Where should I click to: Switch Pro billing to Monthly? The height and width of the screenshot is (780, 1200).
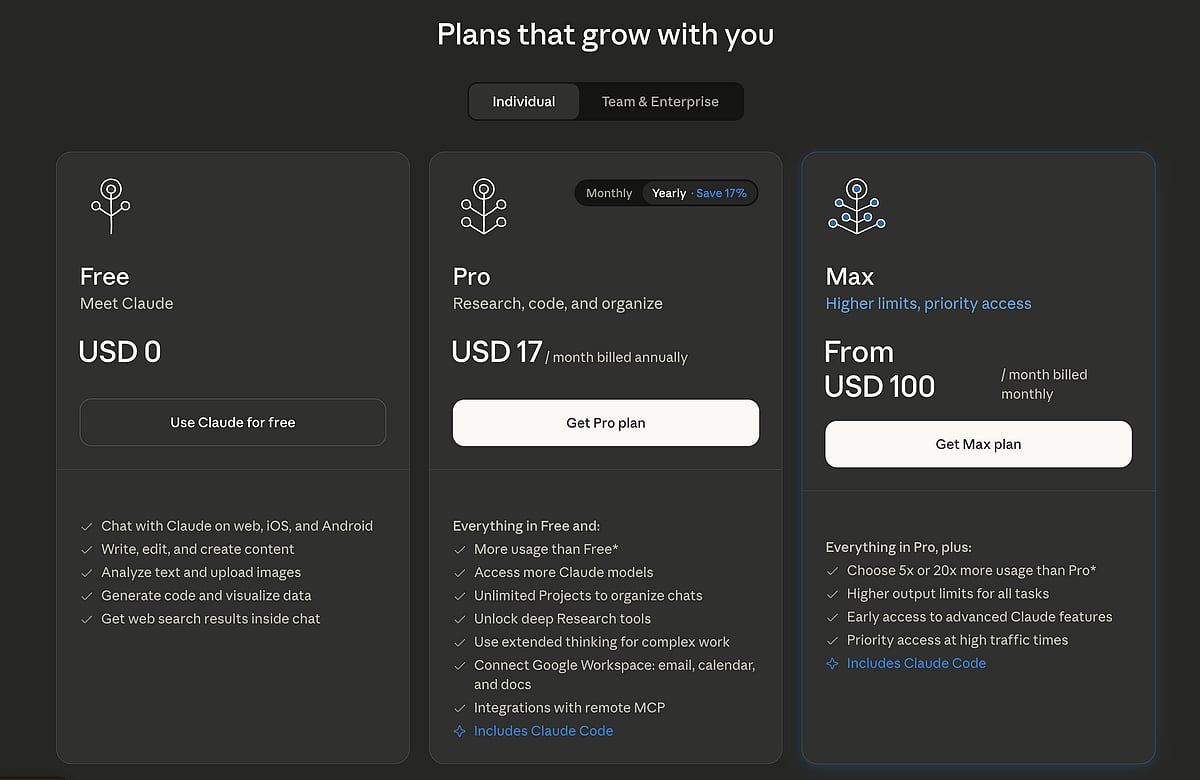point(609,193)
